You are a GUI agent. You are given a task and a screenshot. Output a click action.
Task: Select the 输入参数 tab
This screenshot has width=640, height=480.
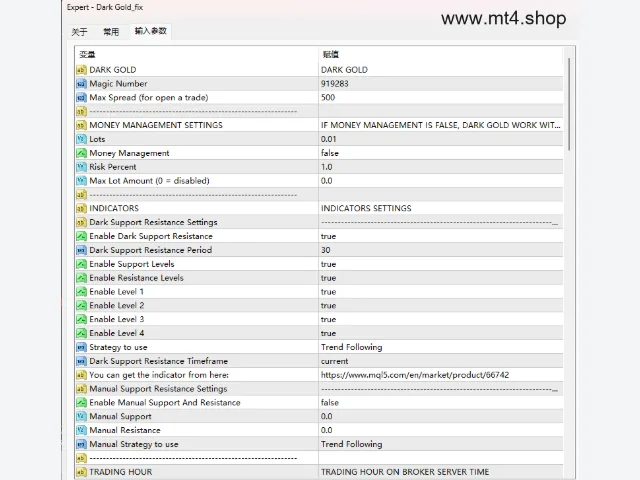pyautogui.click(x=151, y=31)
